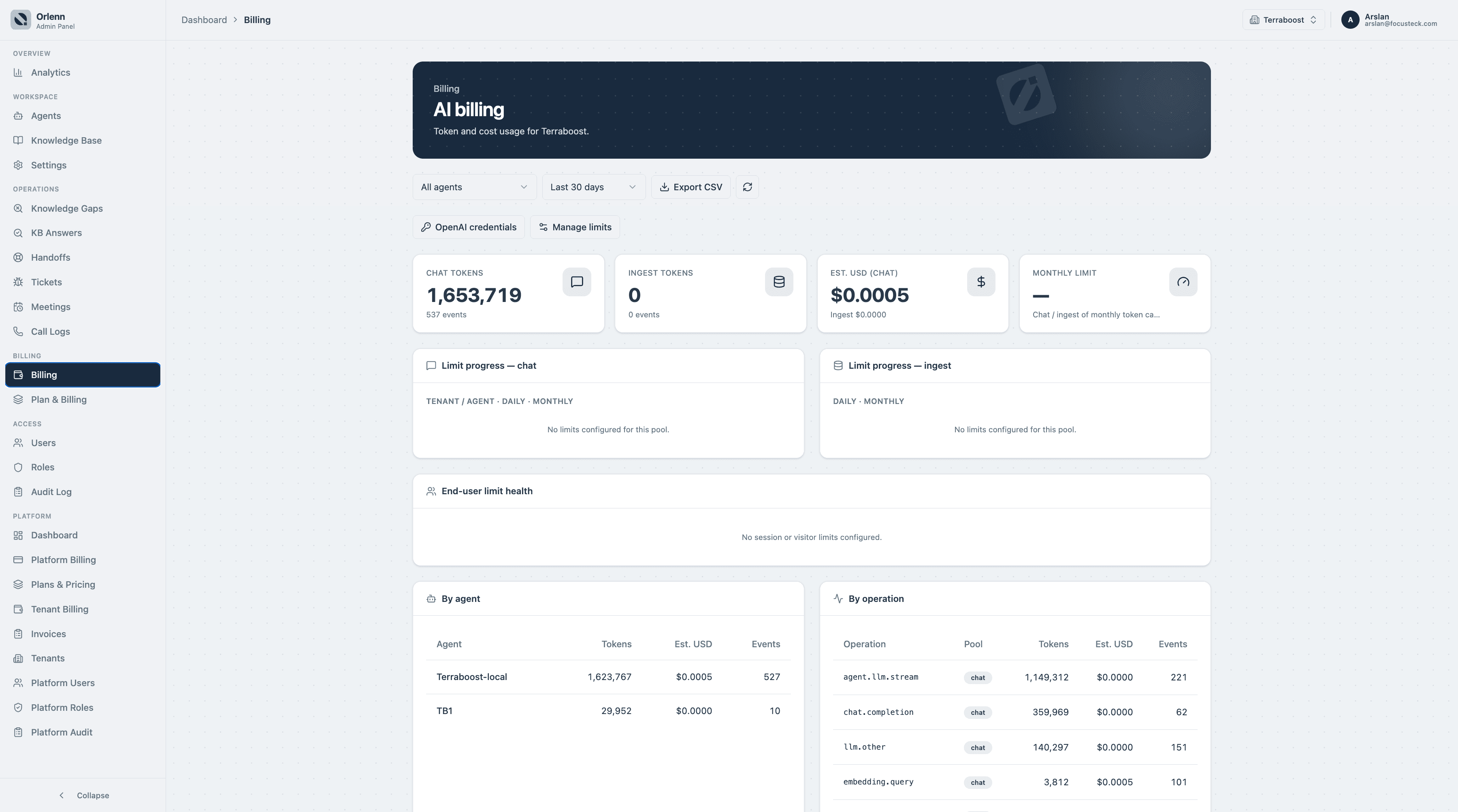Screen dimensions: 1458x812
Task: Click the 1,653,719 chat tokens value
Action: [x=474, y=295]
